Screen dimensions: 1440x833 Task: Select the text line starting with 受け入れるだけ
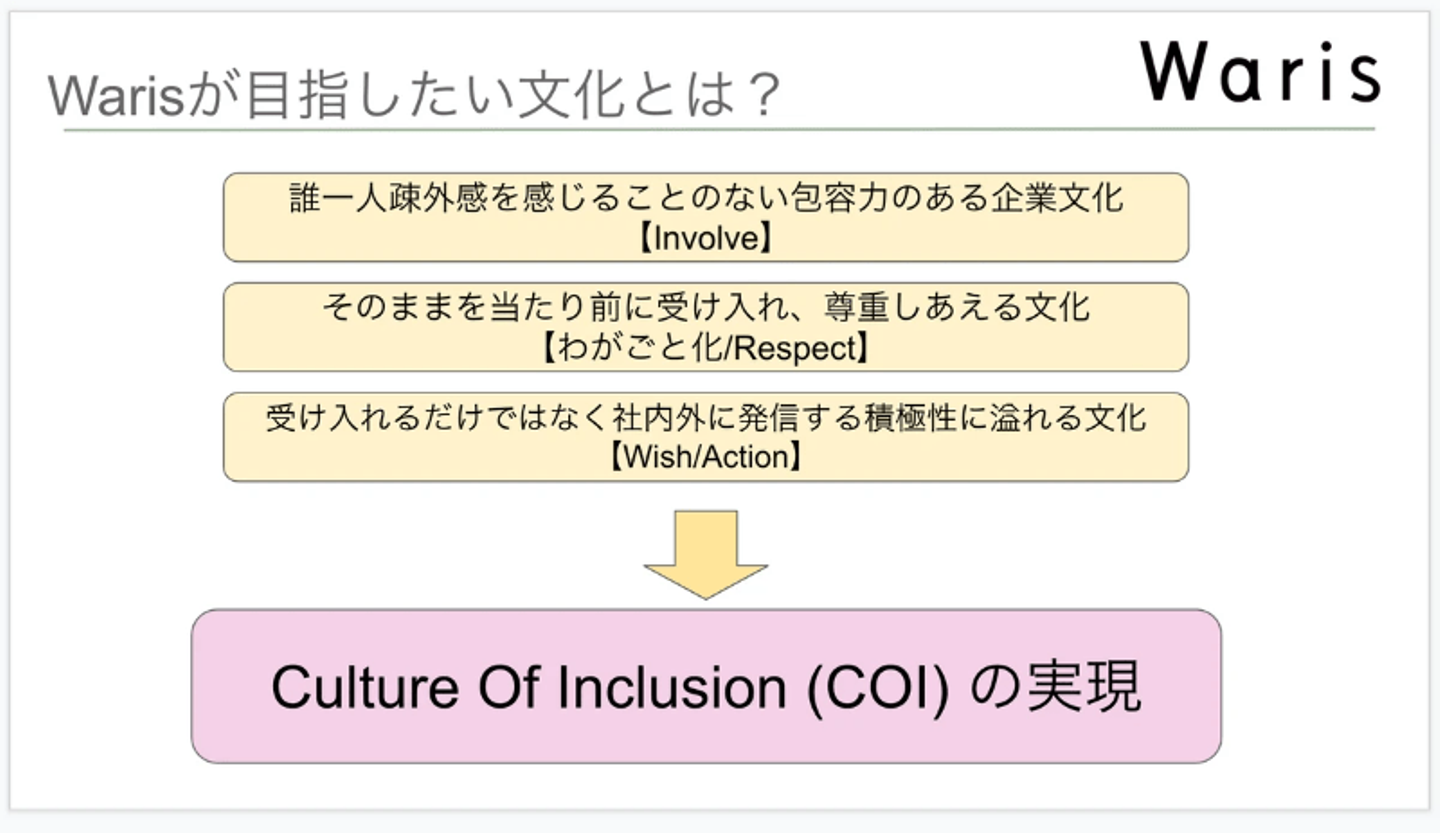[706, 417]
